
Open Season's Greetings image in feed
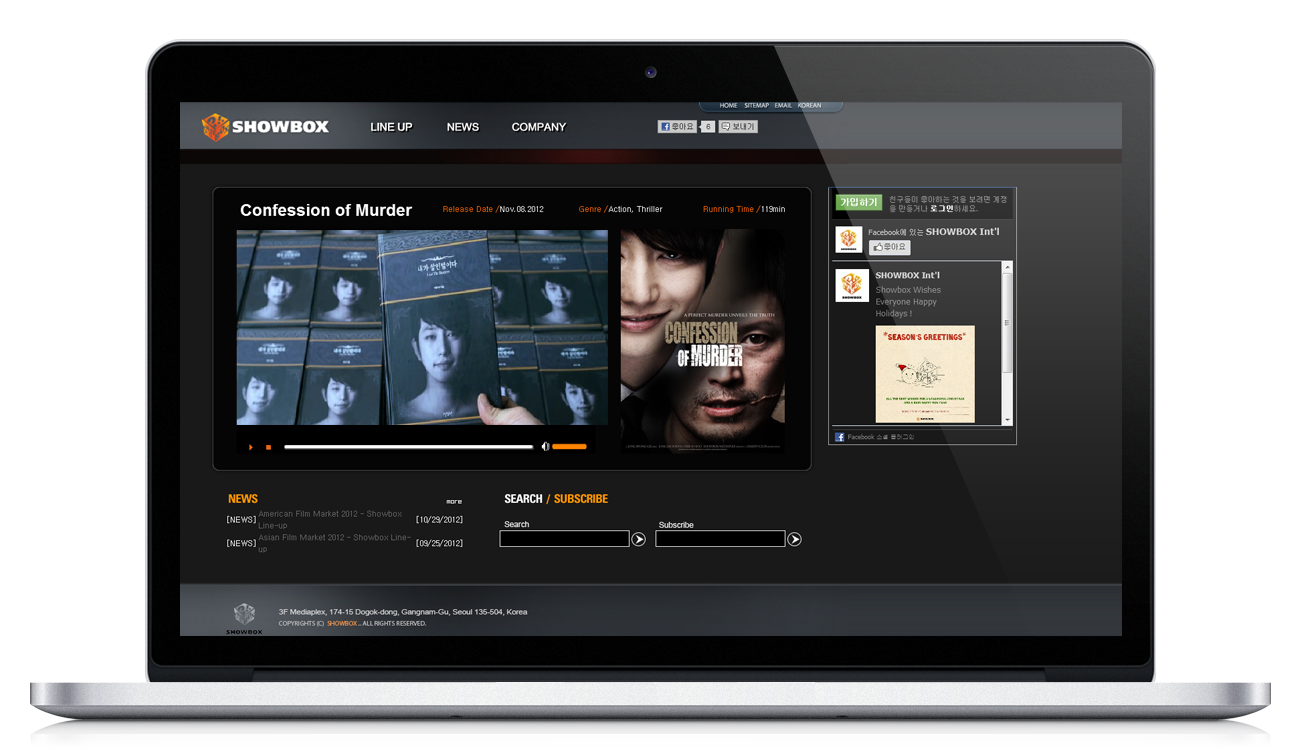click(925, 374)
